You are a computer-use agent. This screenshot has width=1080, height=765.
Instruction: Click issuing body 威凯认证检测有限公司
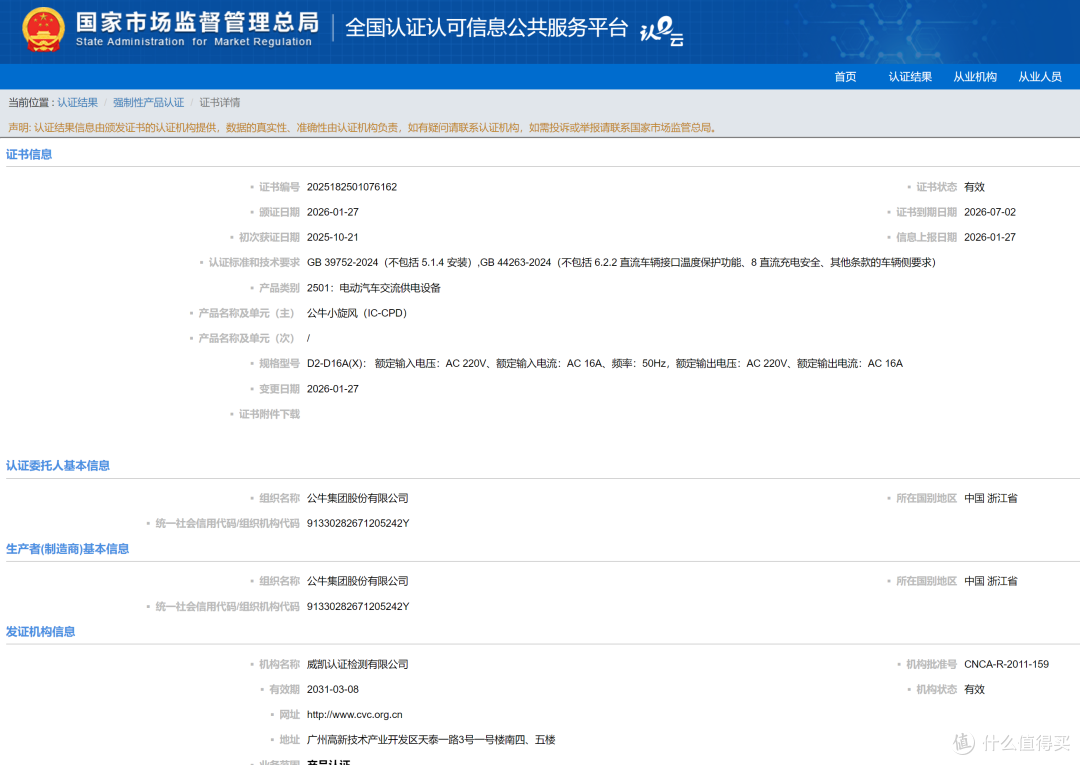[x=357, y=664]
